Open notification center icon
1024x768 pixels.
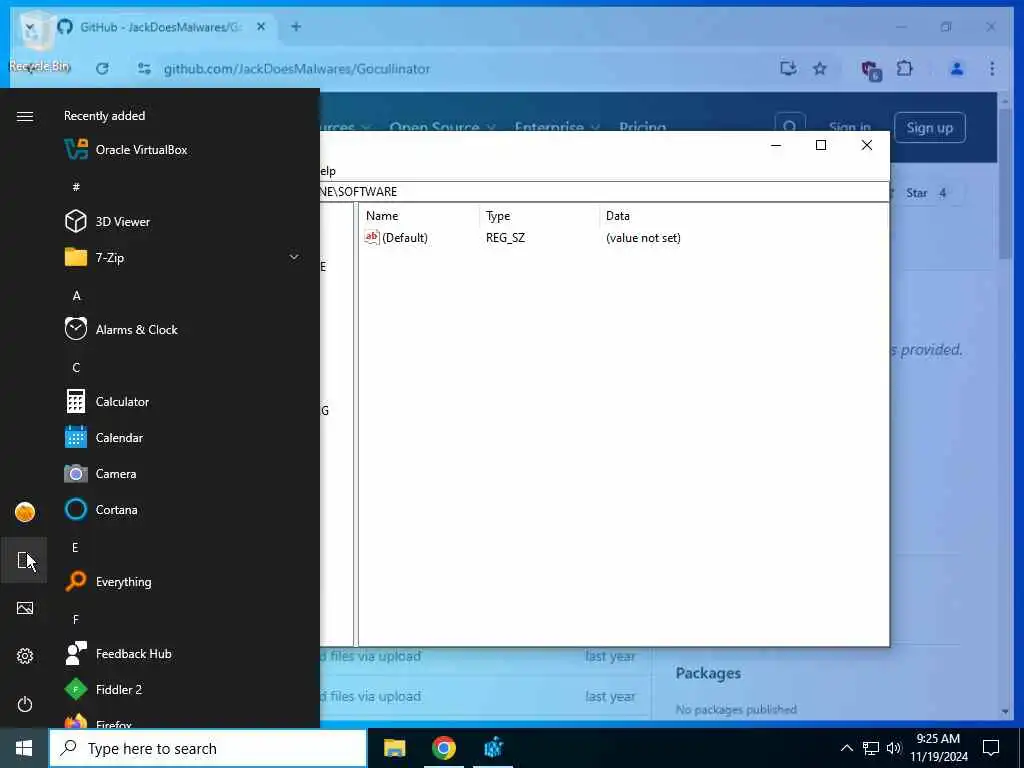coord(991,748)
